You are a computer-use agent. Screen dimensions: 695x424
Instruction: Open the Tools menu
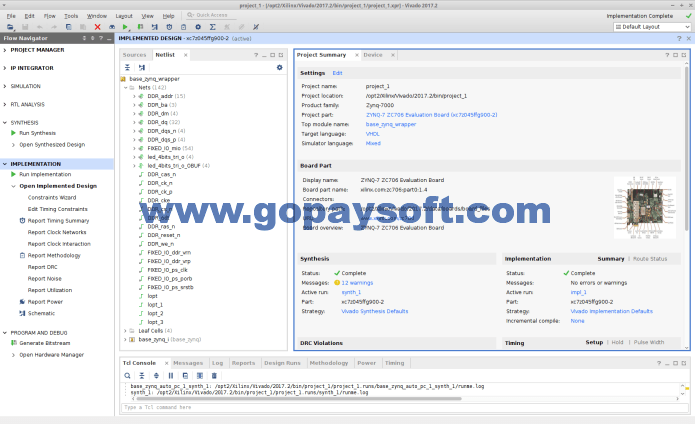[71, 16]
